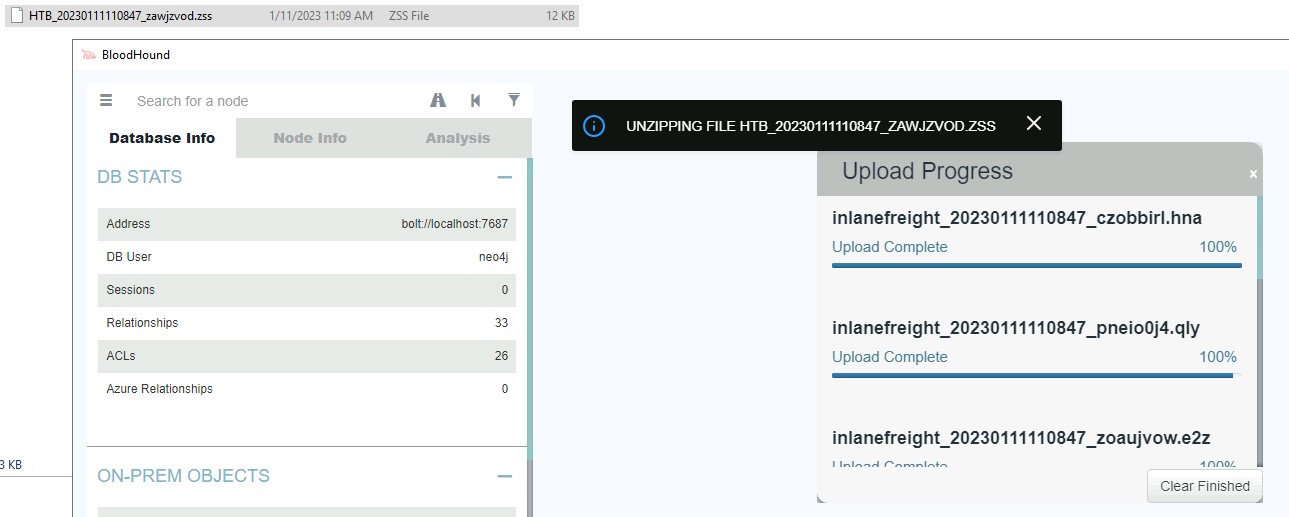Viewport: 1289px width, 517px height.
Task: Click the unzipping file message text
Action: pos(811,126)
